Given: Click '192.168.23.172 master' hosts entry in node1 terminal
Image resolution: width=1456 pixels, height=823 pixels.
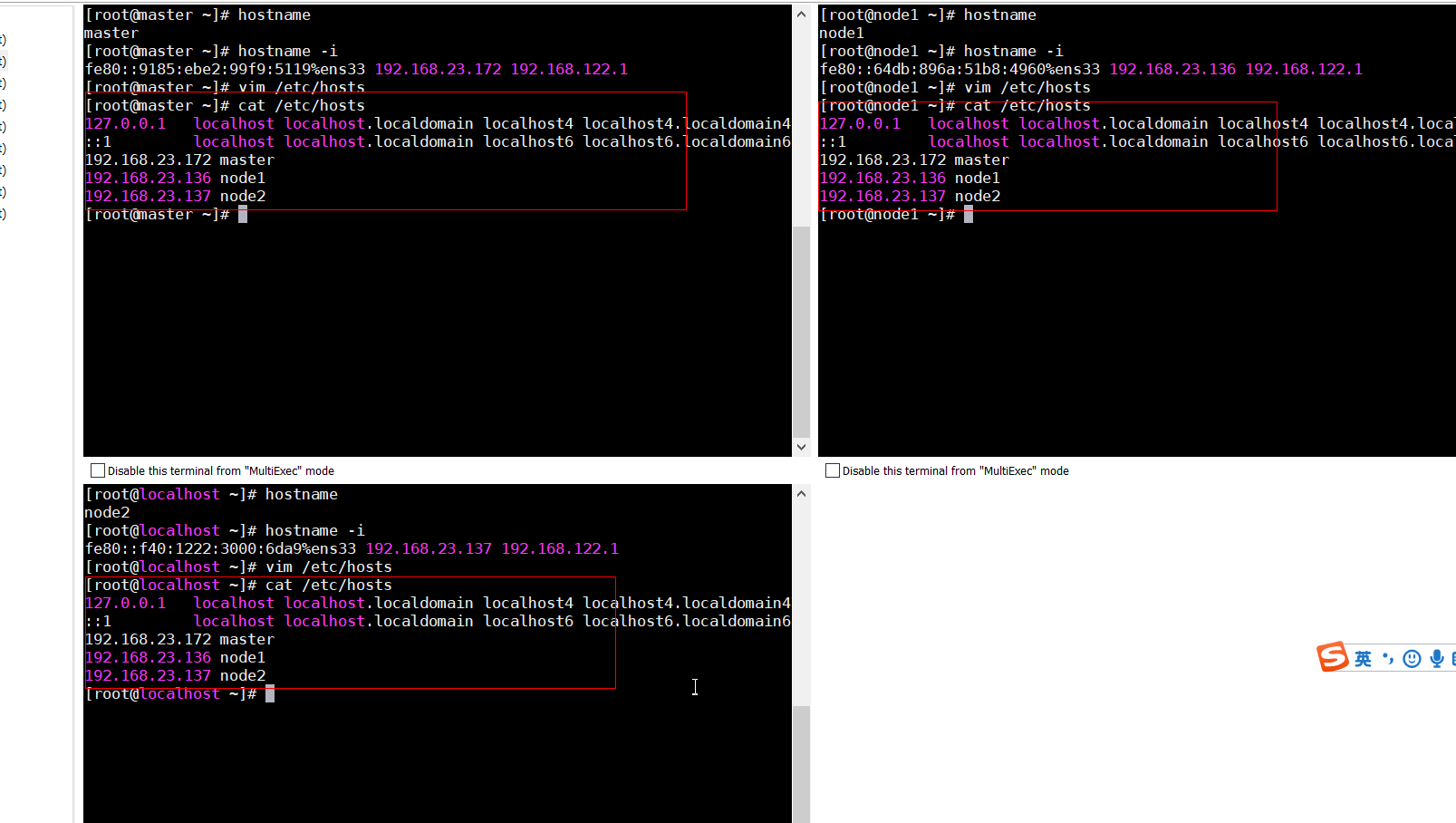Looking at the screenshot, I should [914, 160].
